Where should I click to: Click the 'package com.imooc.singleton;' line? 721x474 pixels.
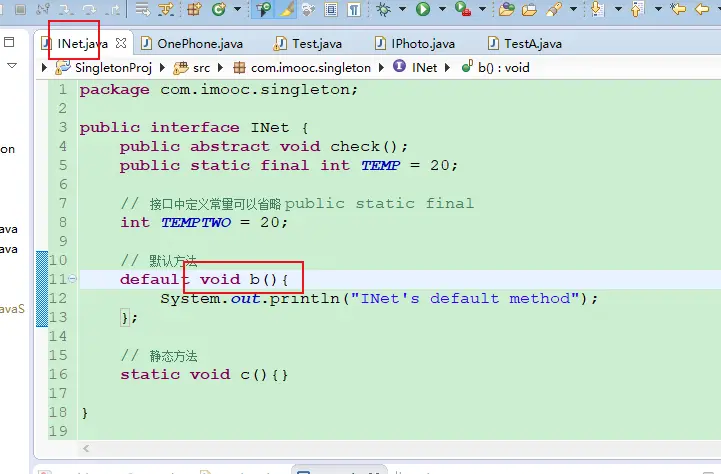(218, 89)
